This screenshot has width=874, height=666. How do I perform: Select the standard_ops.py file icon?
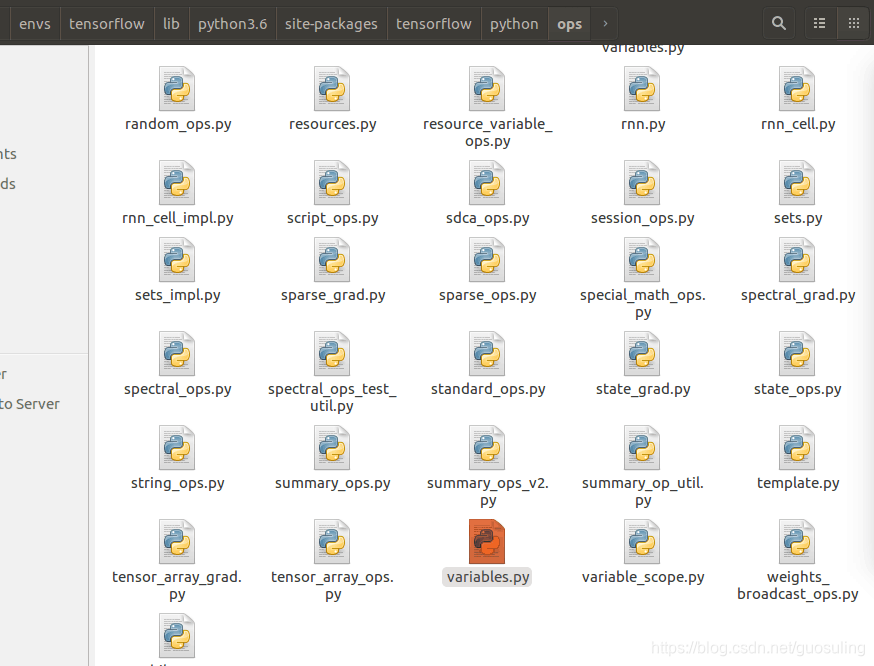point(487,354)
